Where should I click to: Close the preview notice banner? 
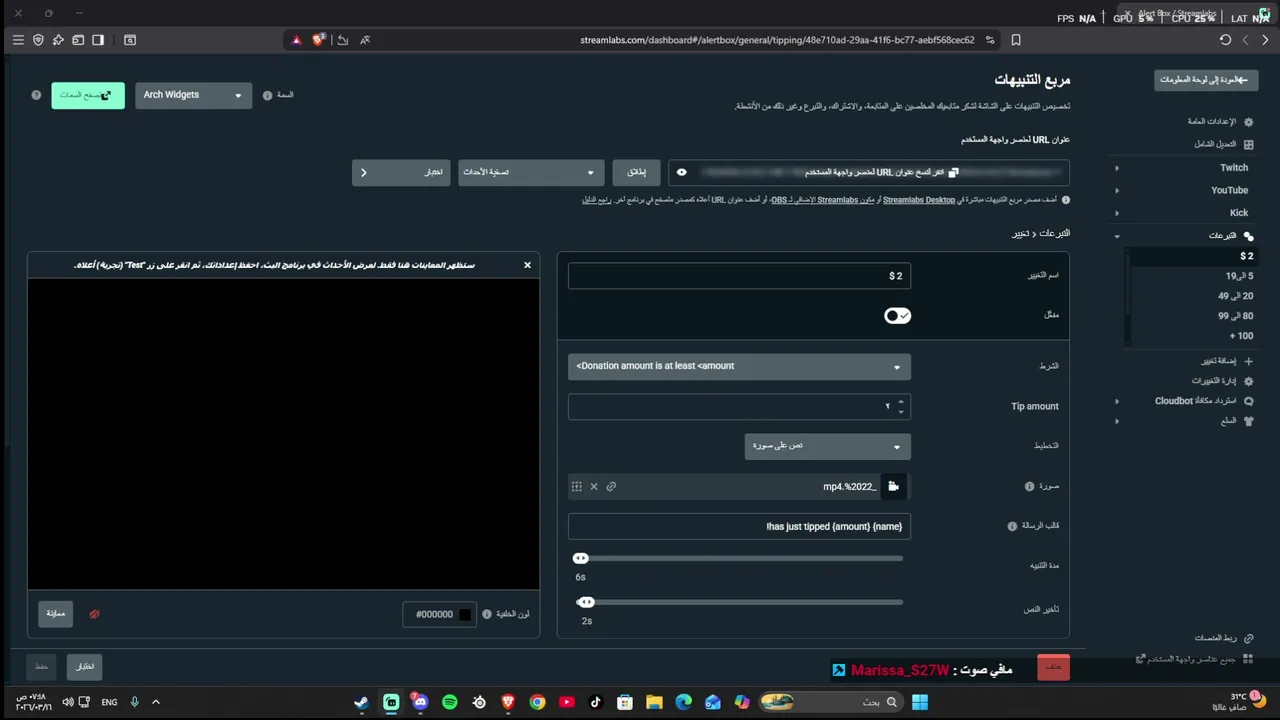click(x=527, y=265)
